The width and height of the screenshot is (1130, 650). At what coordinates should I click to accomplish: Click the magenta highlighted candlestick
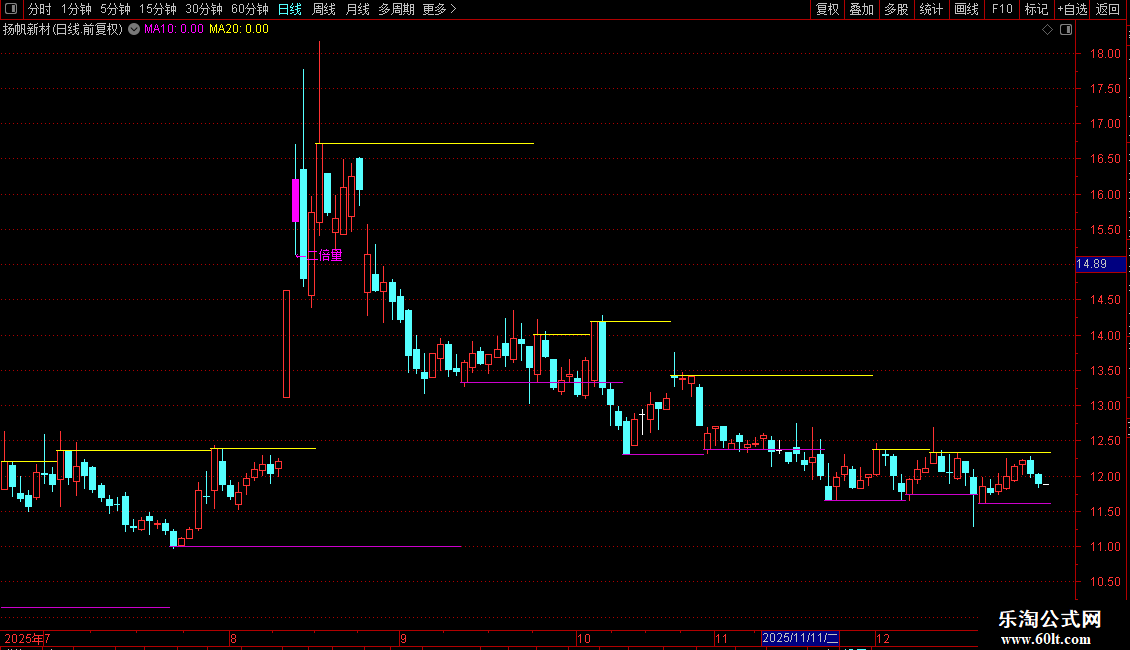(295, 200)
